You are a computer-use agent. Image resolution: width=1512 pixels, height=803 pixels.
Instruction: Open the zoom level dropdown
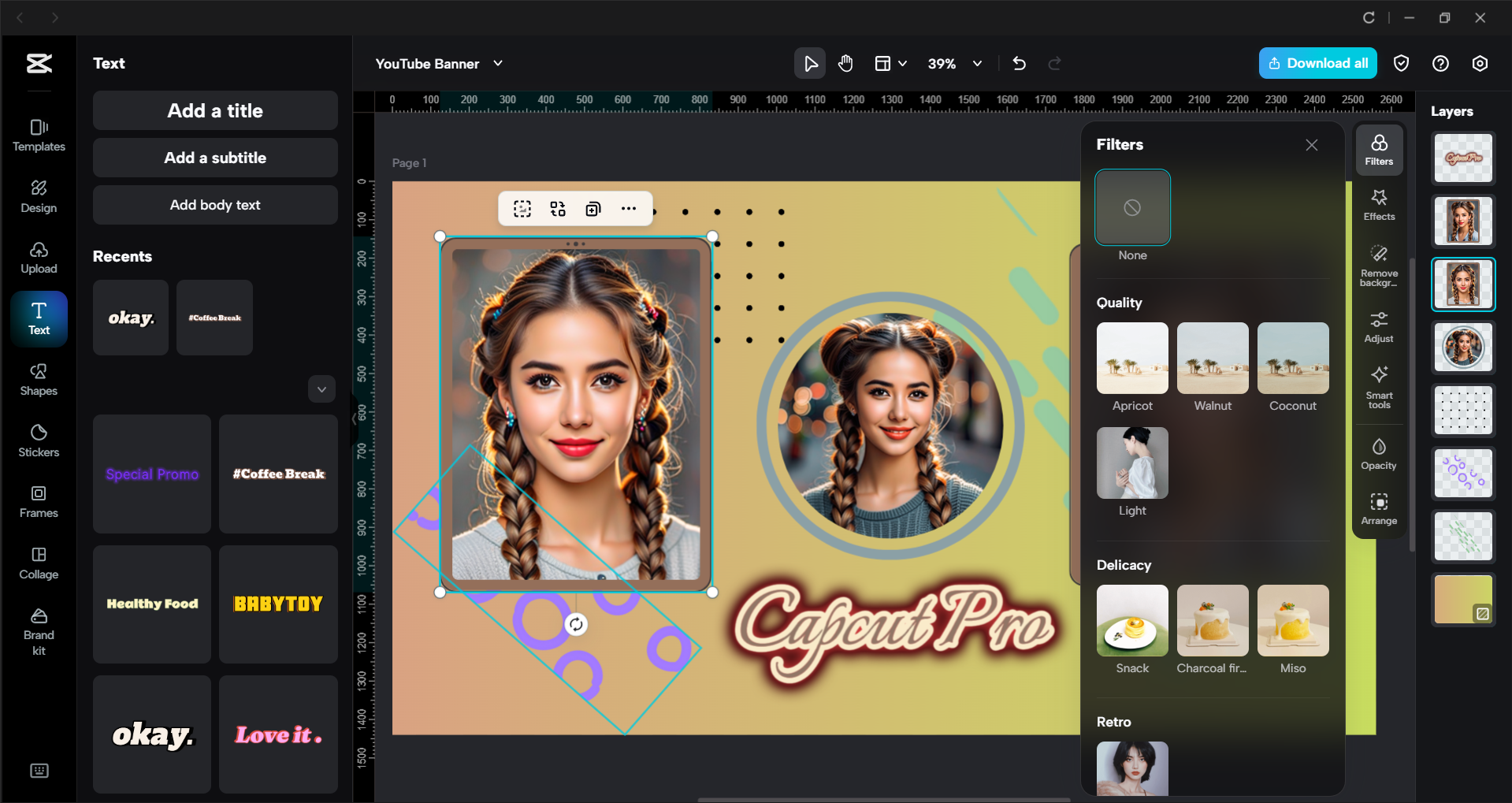coord(977,64)
